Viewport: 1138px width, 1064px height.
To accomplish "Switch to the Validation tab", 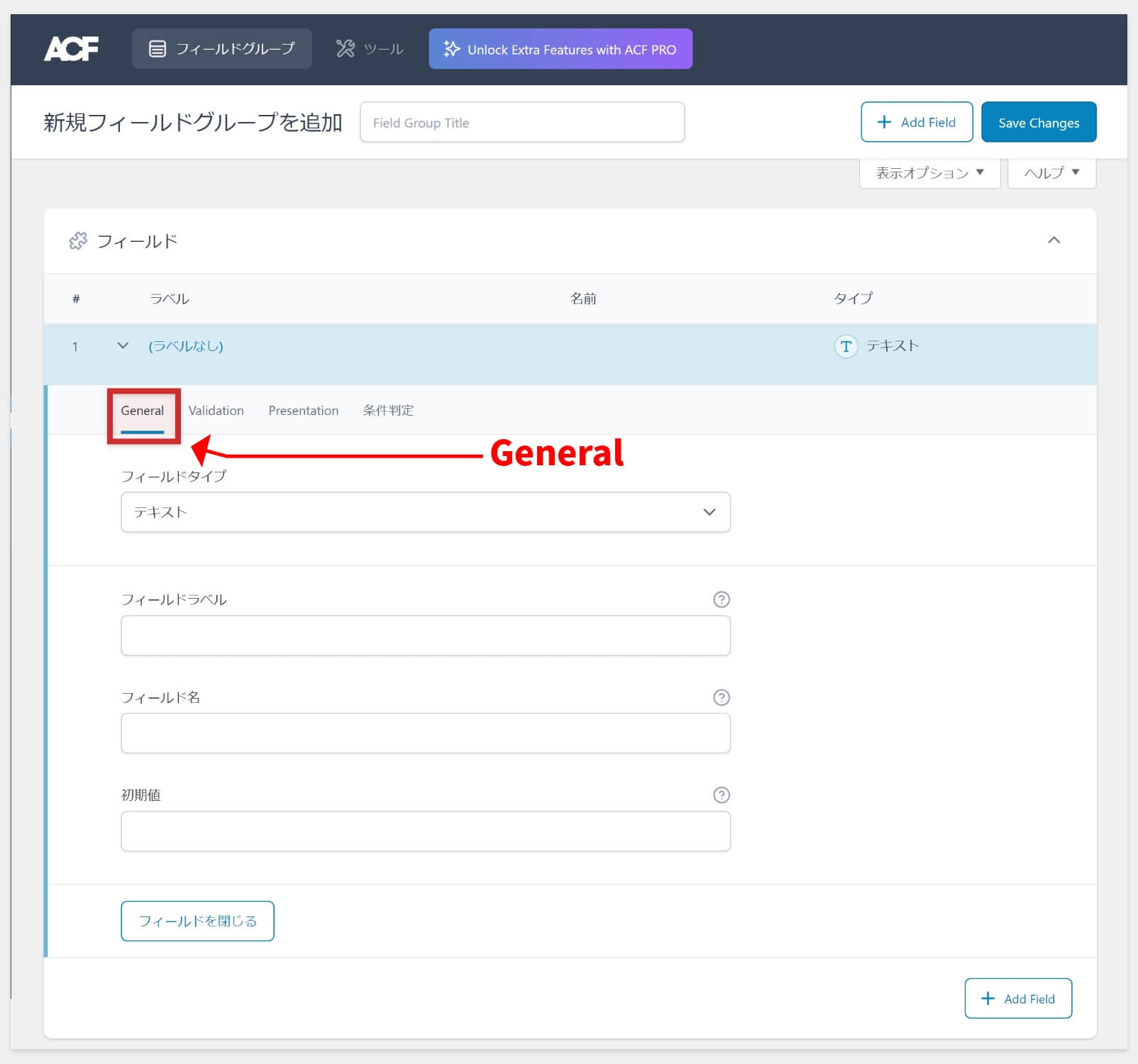I will point(216,411).
